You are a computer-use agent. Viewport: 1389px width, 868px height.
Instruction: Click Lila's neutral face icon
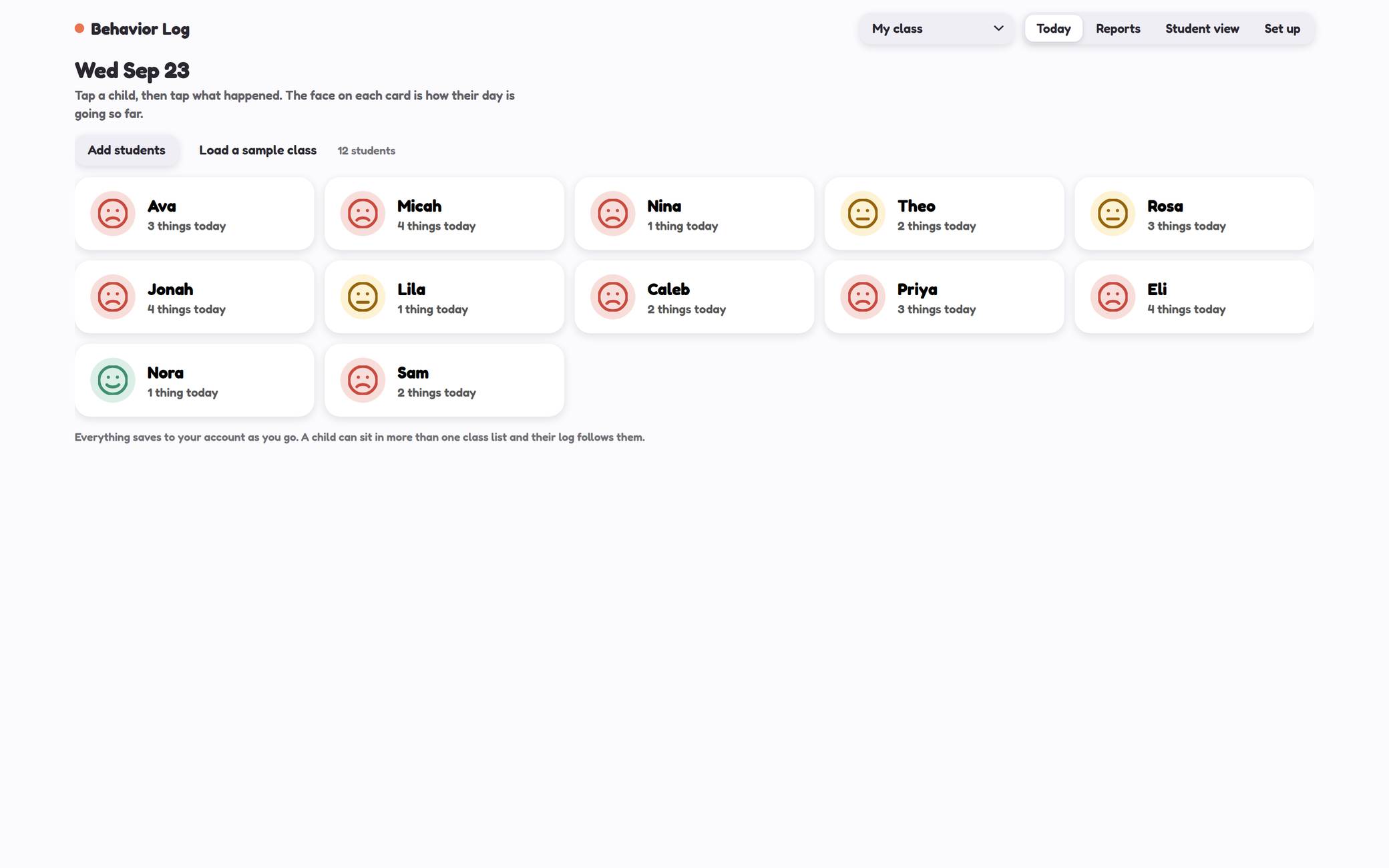363,297
